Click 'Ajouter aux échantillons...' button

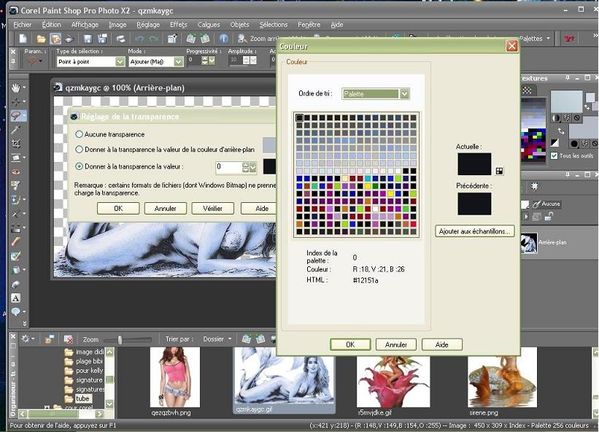click(x=474, y=231)
